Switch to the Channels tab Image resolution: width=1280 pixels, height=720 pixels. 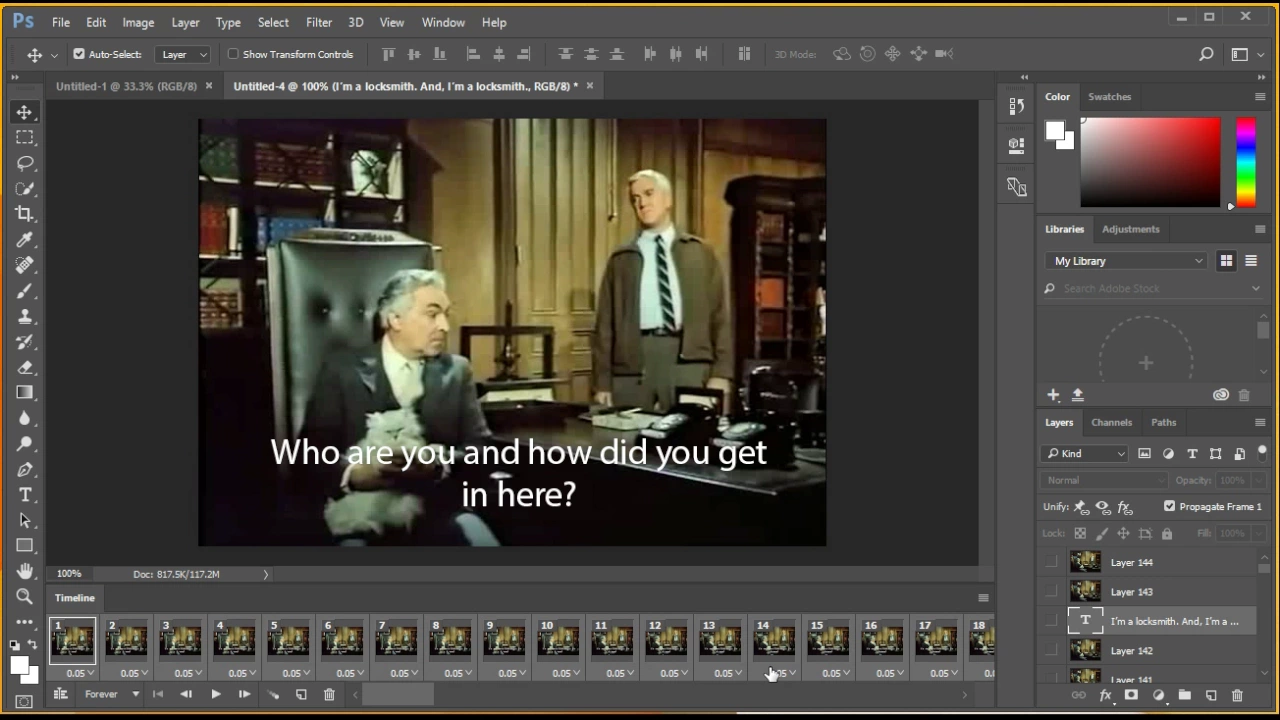1111,422
